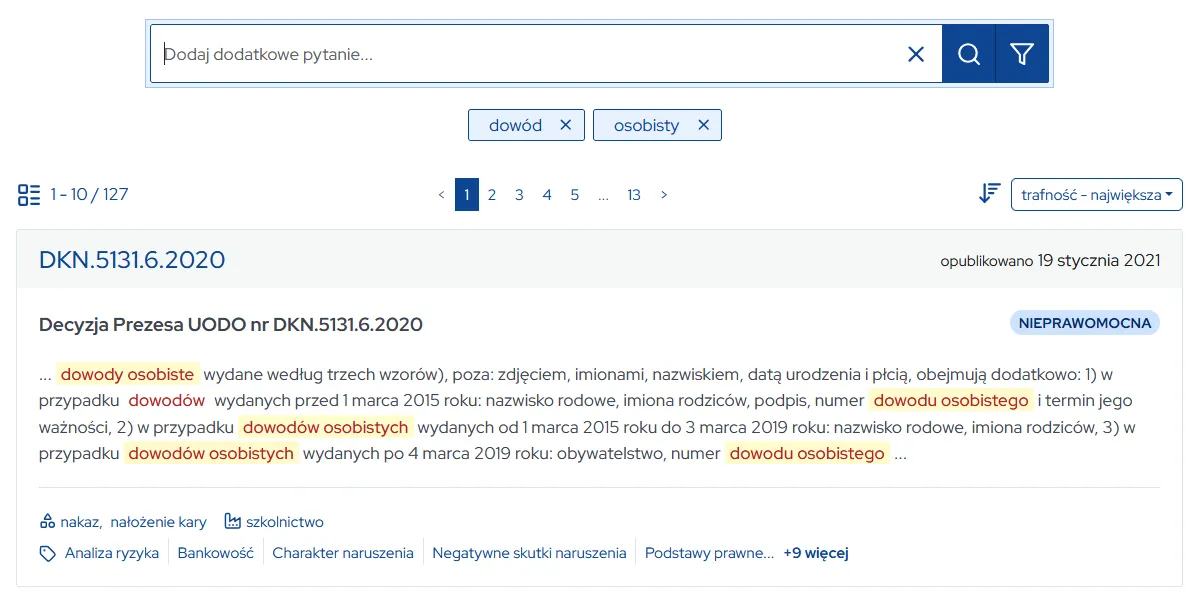
Task: Click the nałożenie kary link
Action: pyautogui.click(x=160, y=521)
